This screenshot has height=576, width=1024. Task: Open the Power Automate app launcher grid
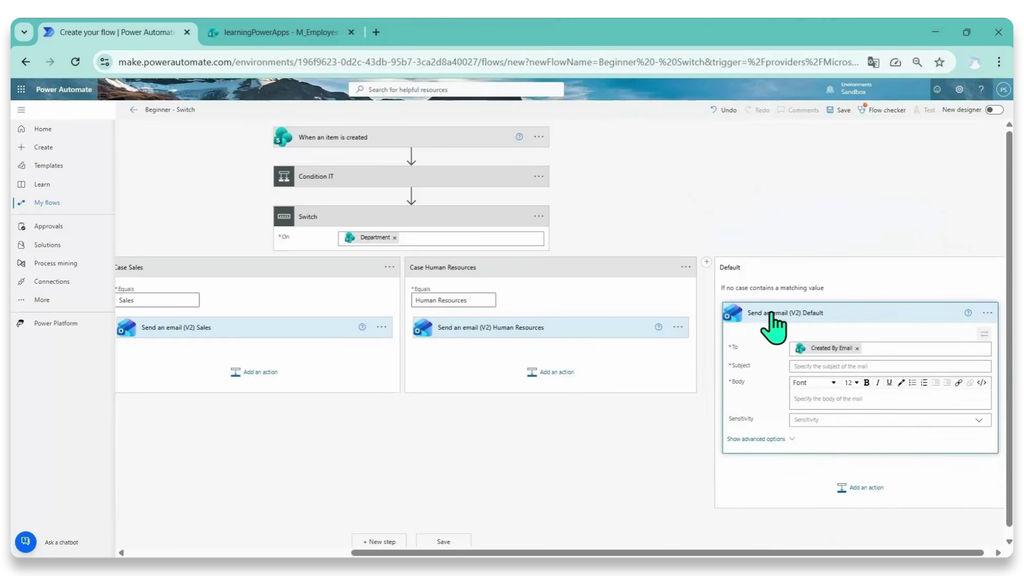21,89
